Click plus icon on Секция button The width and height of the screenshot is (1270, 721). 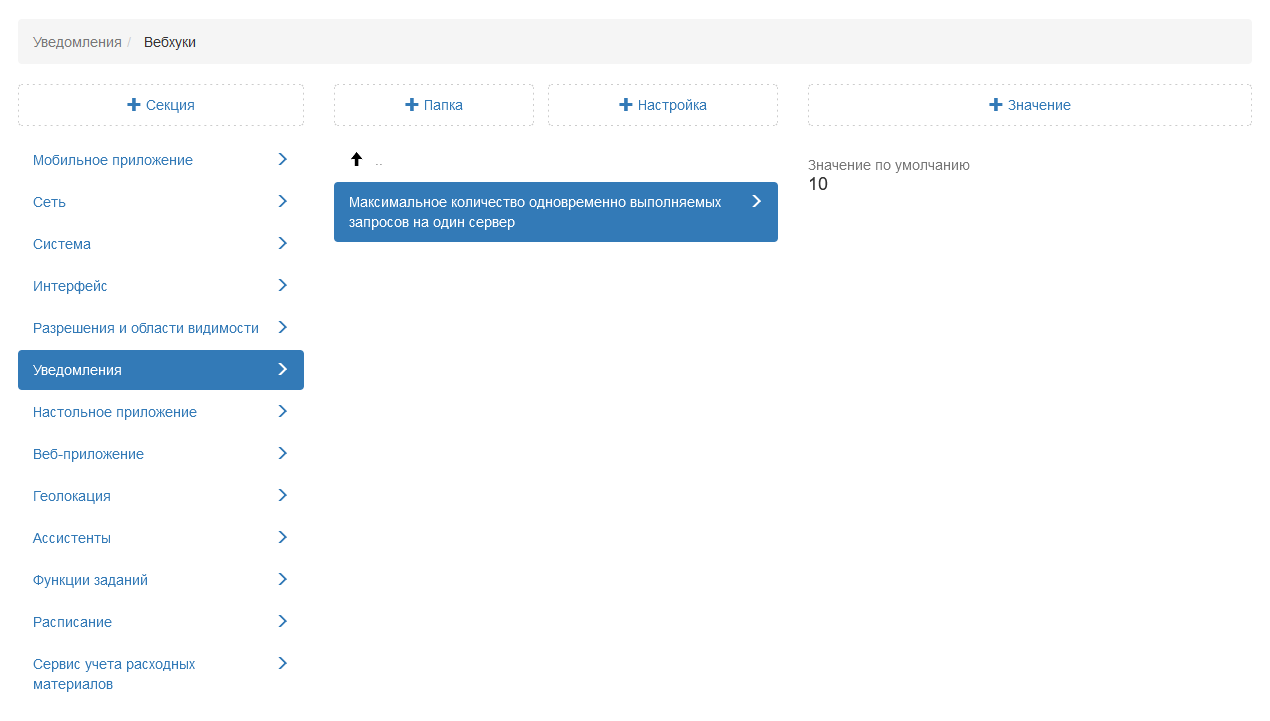click(x=134, y=105)
